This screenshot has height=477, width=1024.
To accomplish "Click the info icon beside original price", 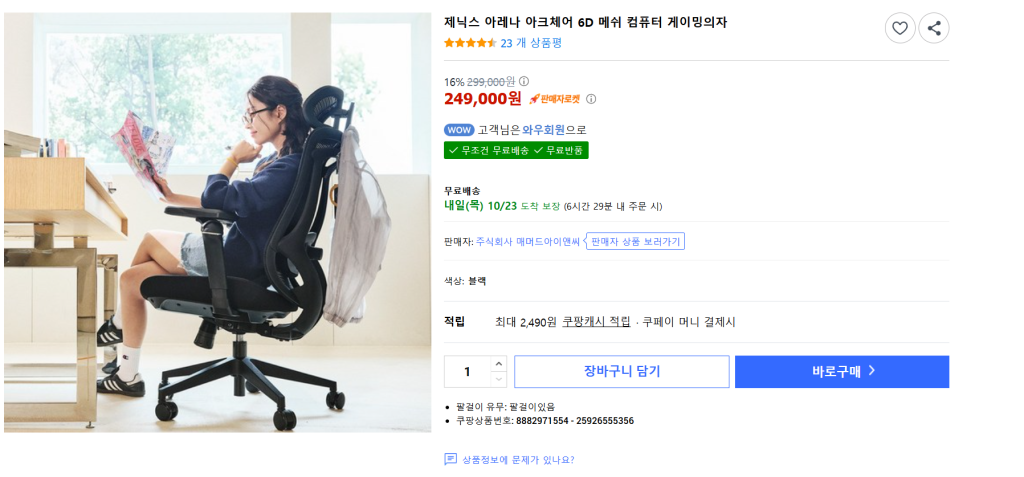I will click(x=524, y=82).
